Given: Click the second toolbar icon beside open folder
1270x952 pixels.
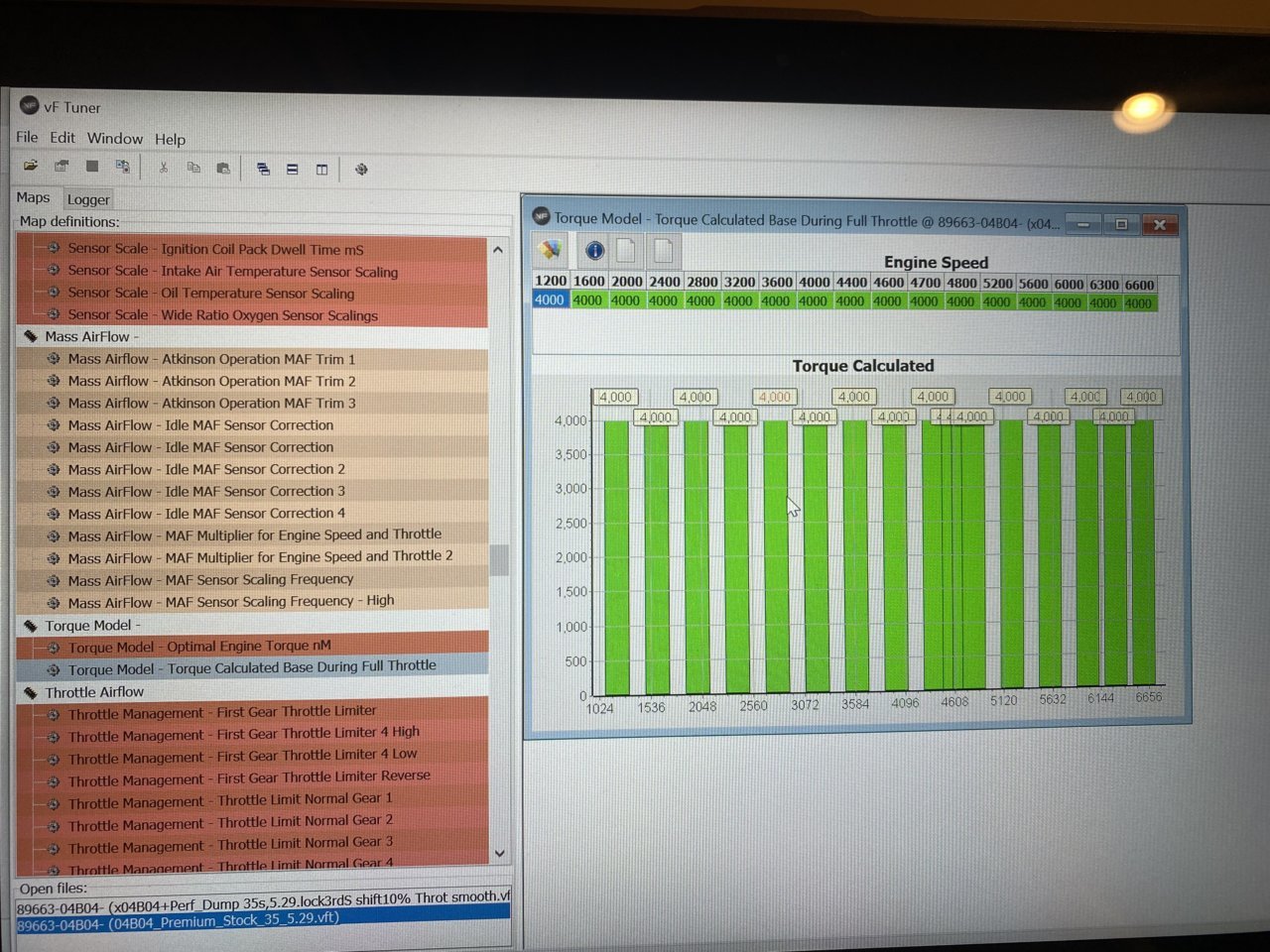Looking at the screenshot, I should pos(62,166).
